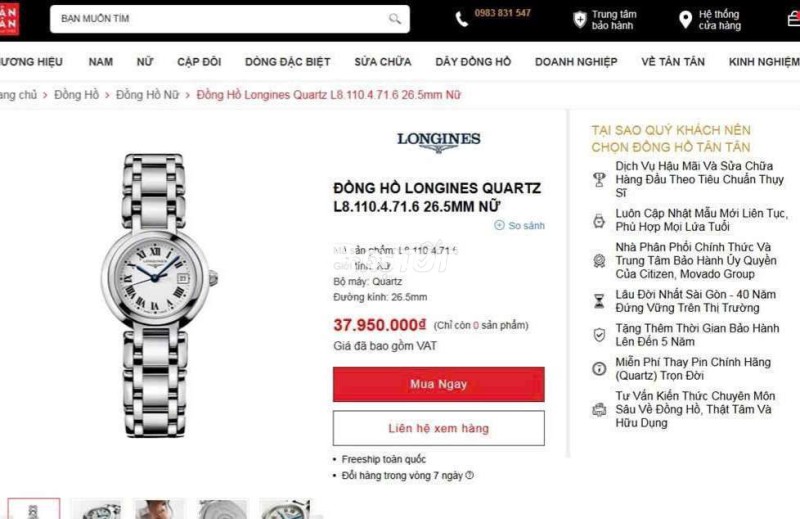The width and height of the screenshot is (800, 519).
Task: Open the NAM menu
Action: coord(101,62)
